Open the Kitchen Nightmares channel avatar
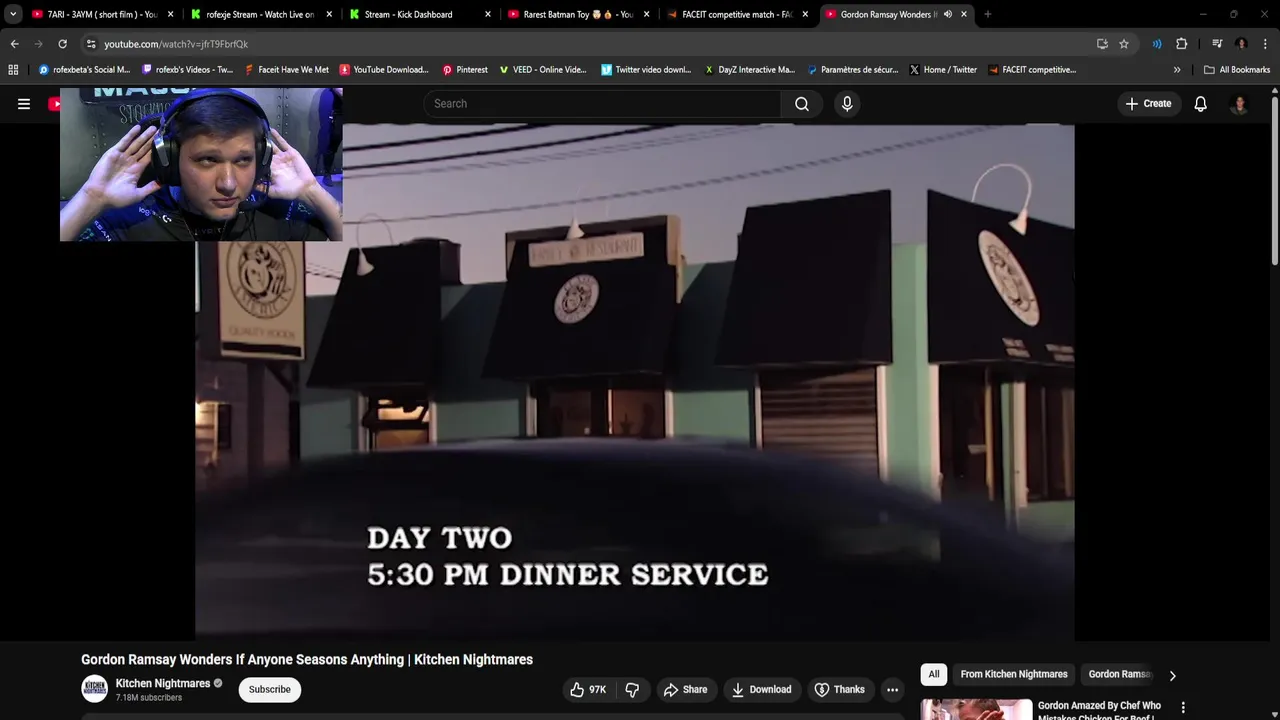The width and height of the screenshot is (1280, 720). (x=95, y=689)
